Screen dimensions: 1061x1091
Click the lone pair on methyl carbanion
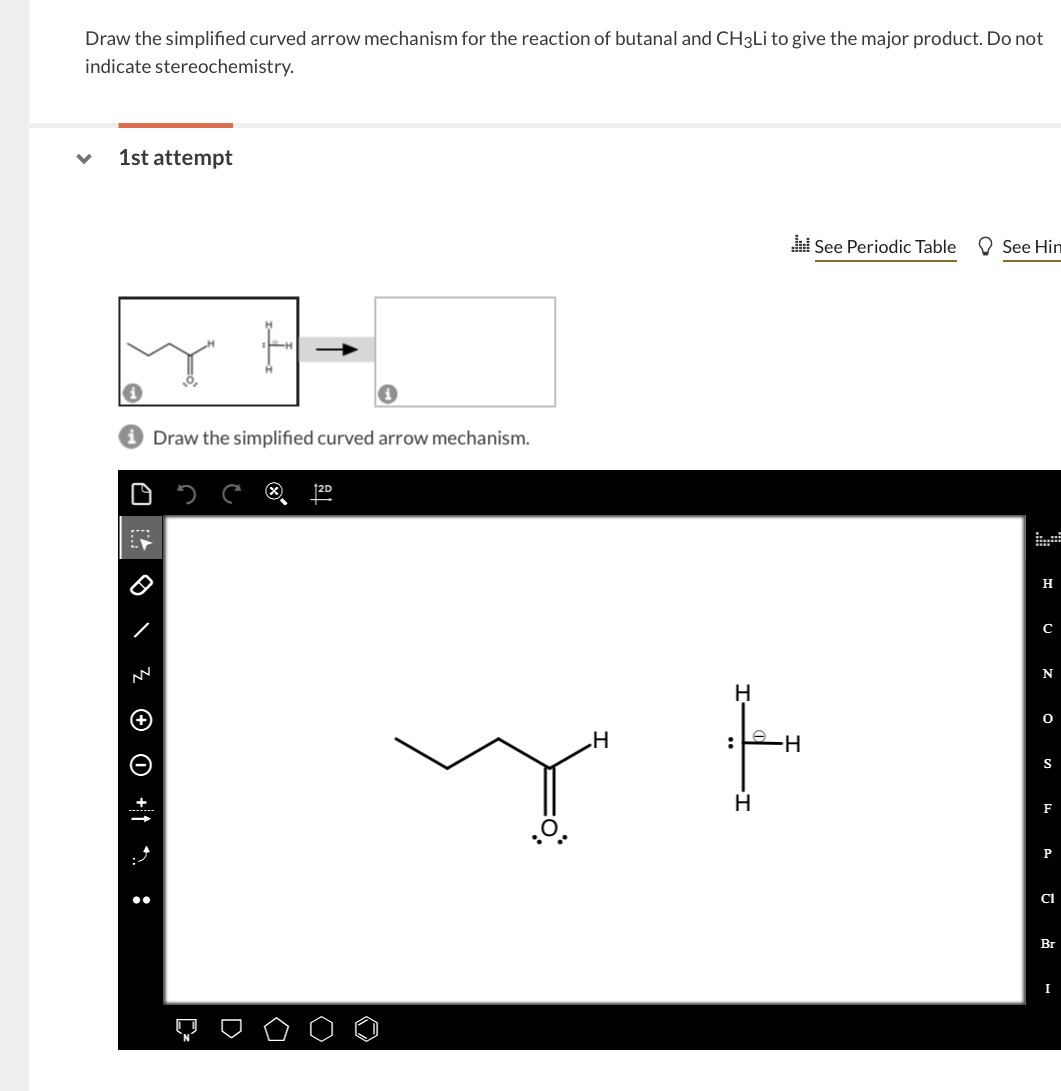click(730, 743)
